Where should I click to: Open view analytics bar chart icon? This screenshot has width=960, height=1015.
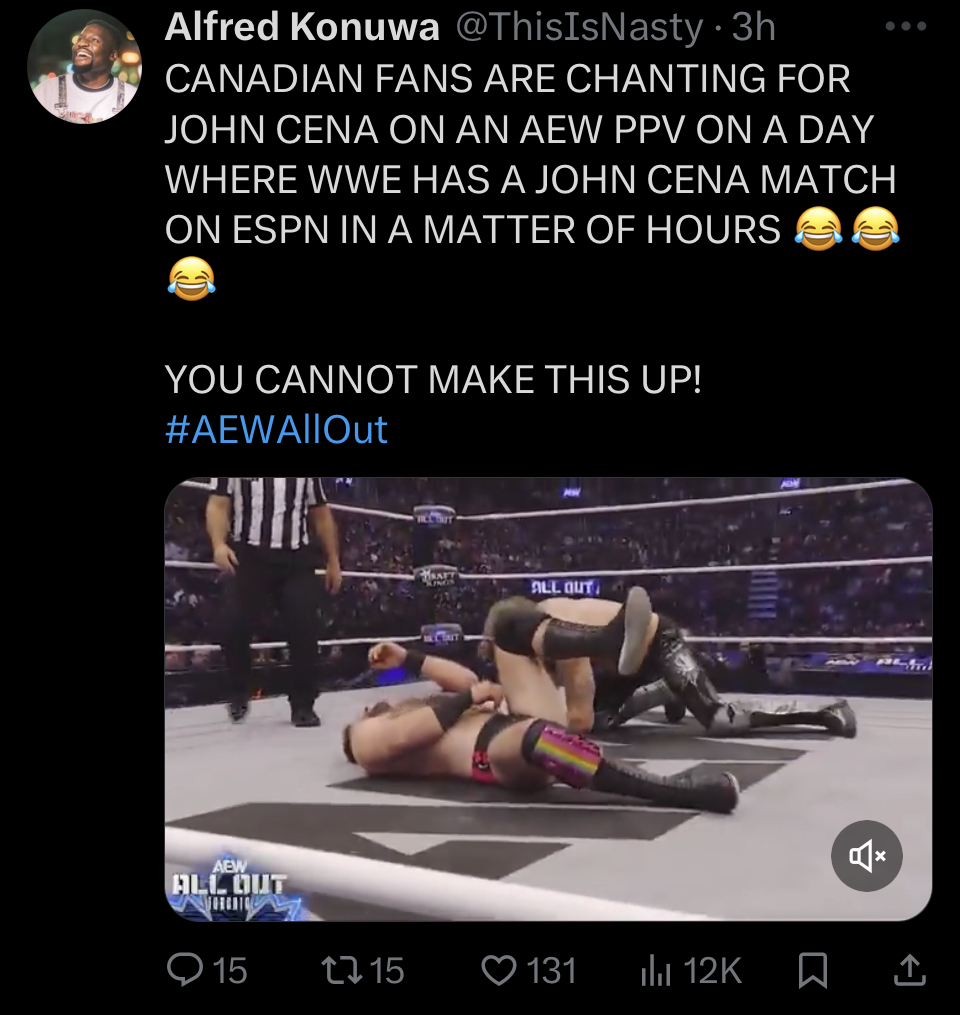tap(655, 970)
